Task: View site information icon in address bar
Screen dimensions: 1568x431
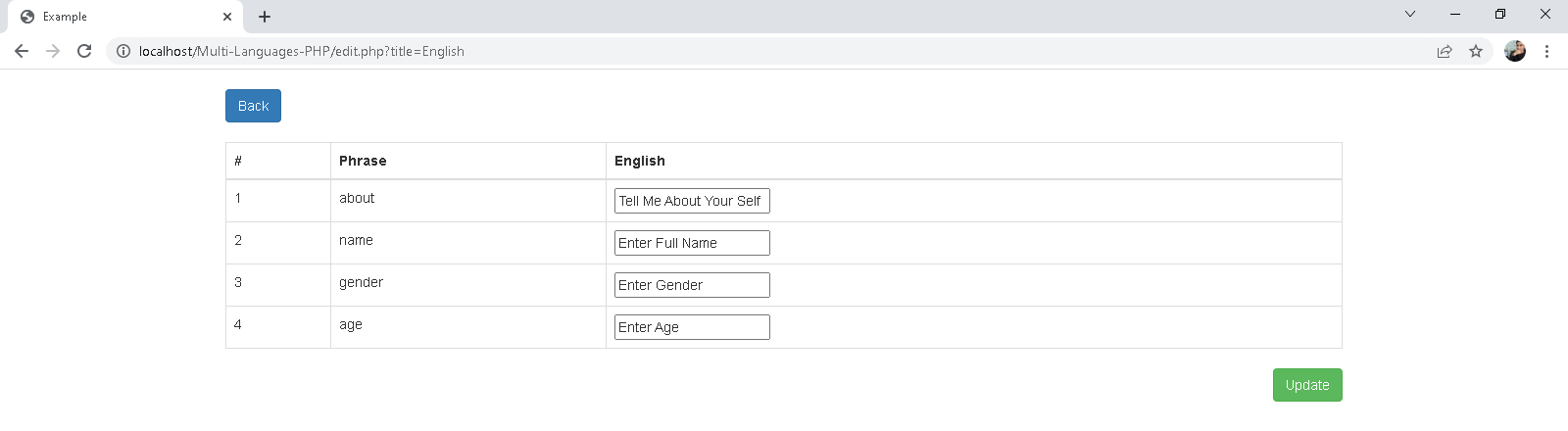Action: (123, 51)
